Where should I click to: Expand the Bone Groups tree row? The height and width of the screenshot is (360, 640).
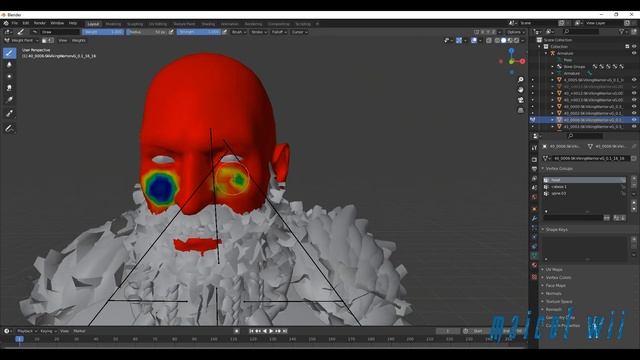553,67
